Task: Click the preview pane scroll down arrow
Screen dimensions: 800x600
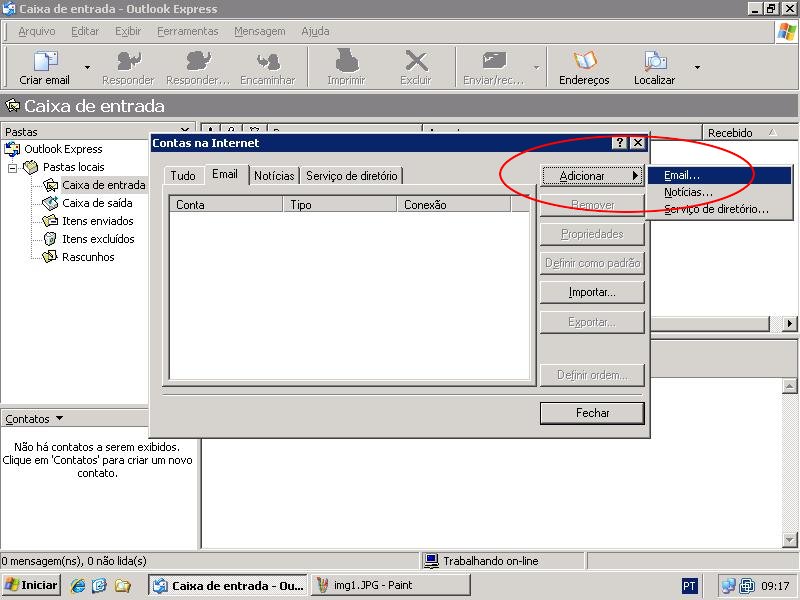Action: 789,540
